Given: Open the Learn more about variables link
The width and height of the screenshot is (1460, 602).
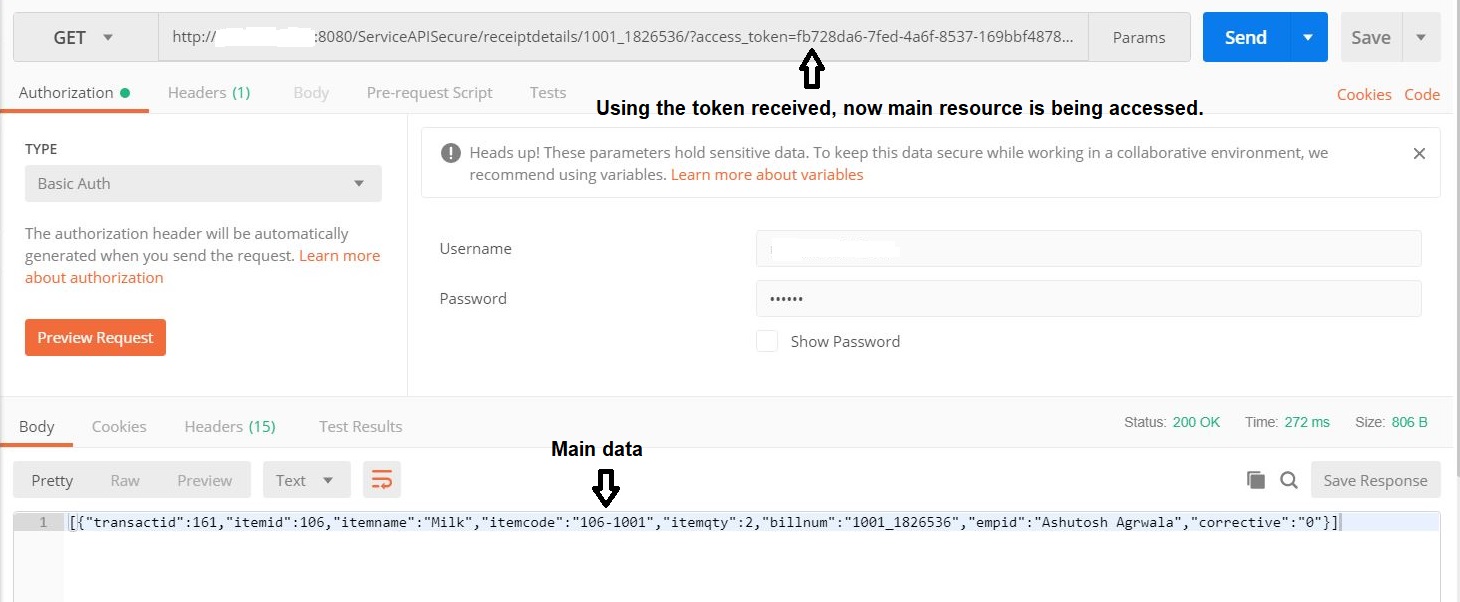Looking at the screenshot, I should (x=766, y=174).
